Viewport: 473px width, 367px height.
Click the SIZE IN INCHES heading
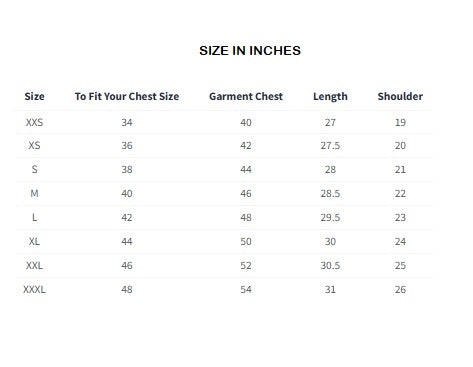250,51
